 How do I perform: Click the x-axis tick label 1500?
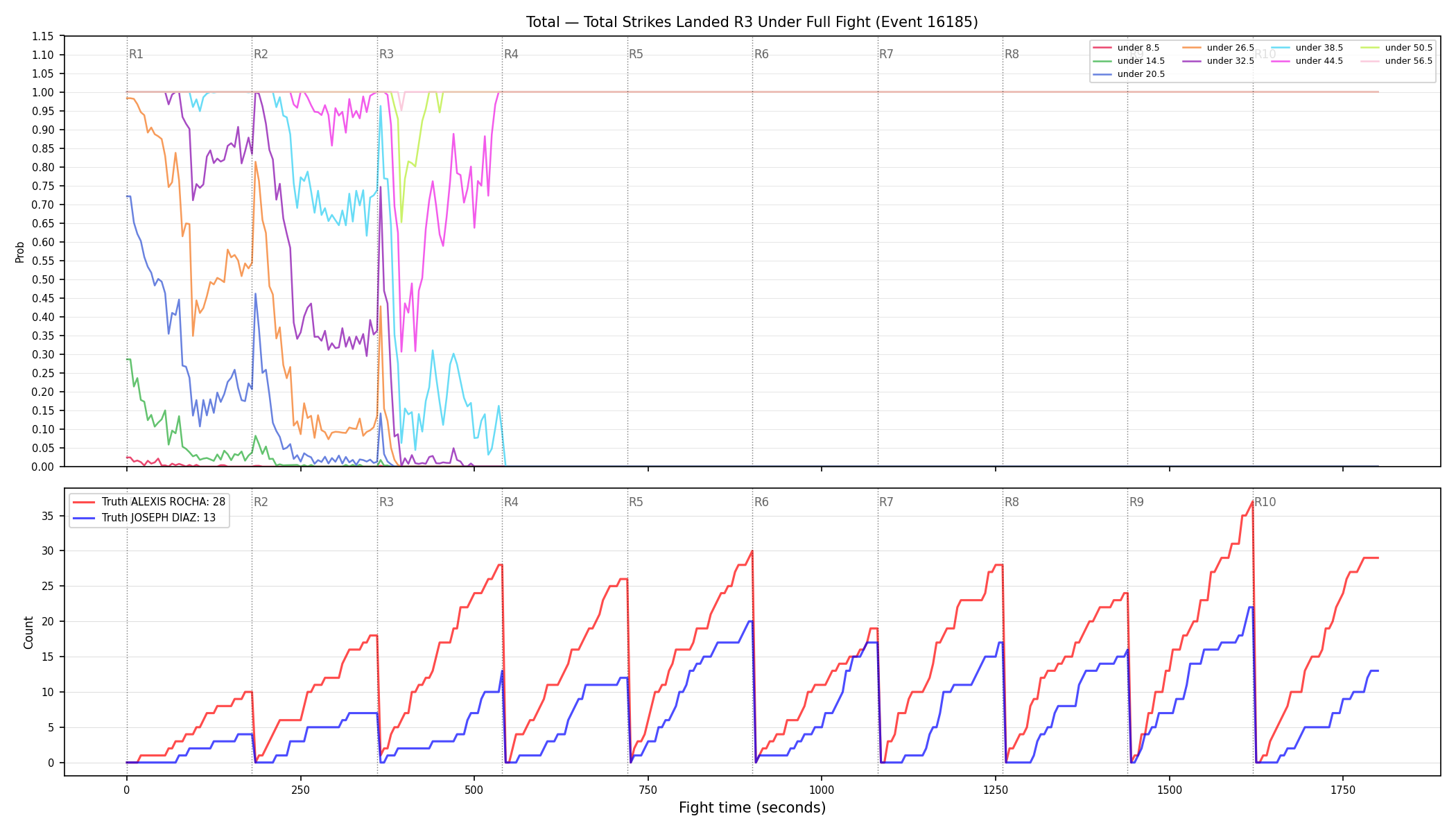click(x=1170, y=790)
